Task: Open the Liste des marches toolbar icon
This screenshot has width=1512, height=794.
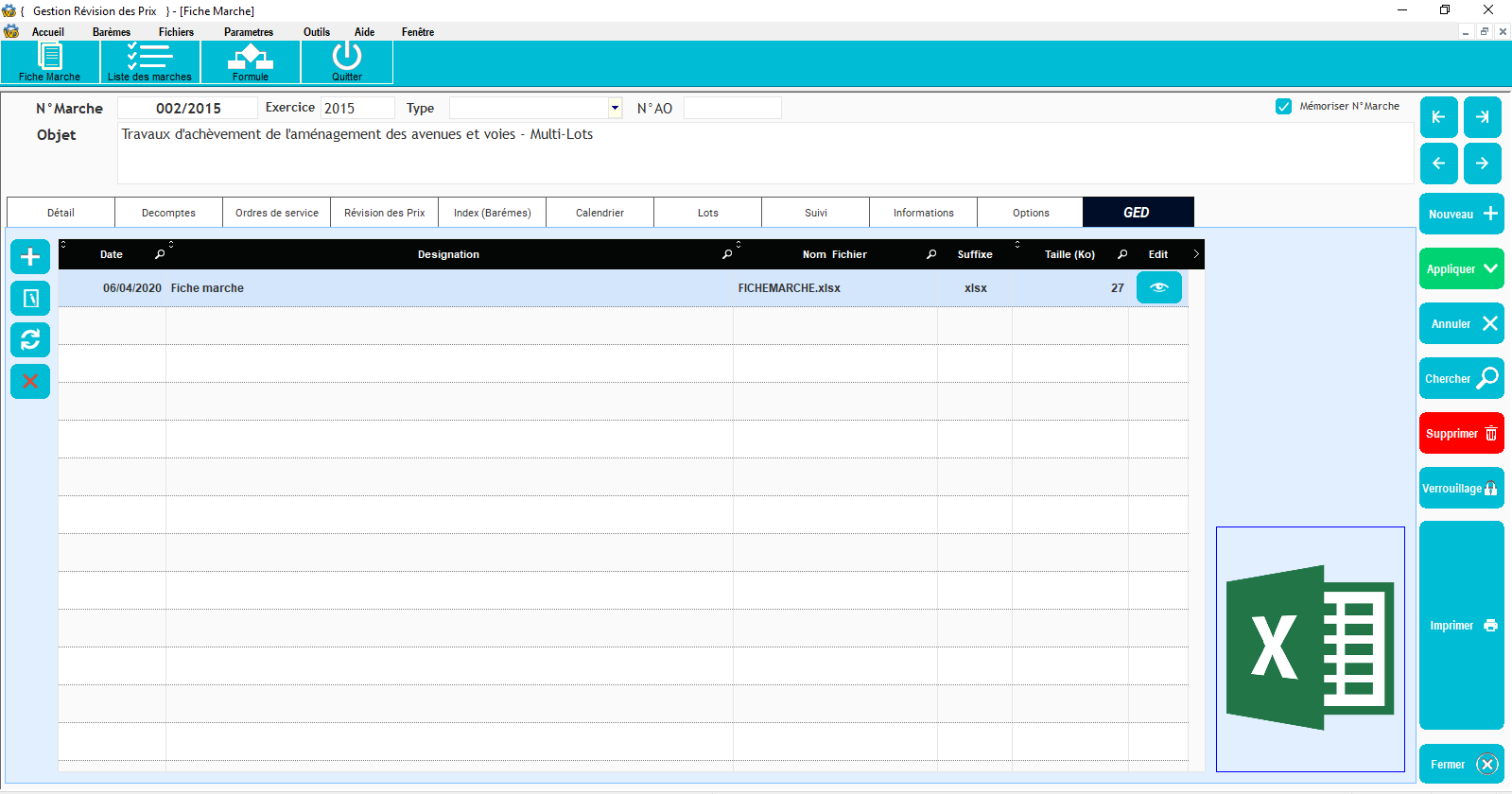Action: (149, 61)
